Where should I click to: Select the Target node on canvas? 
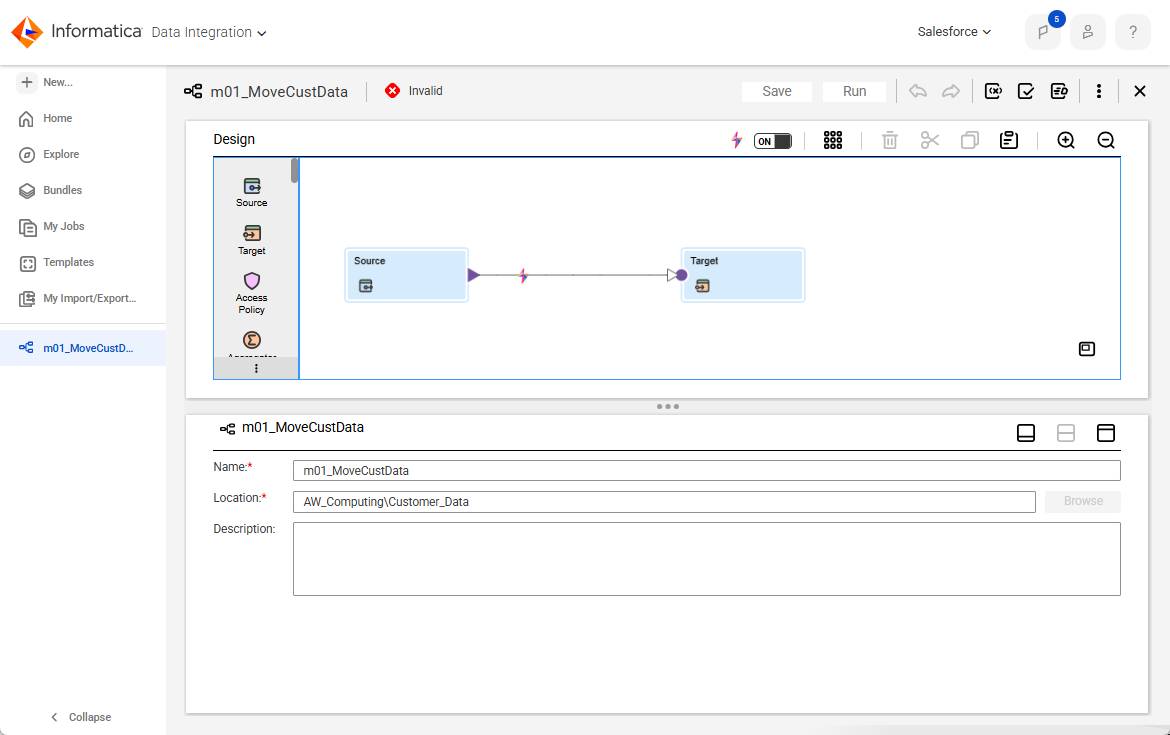point(743,275)
